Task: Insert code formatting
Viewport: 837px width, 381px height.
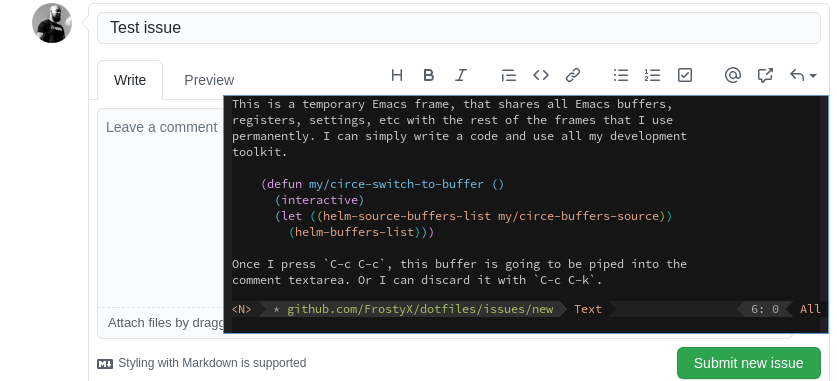Action: click(x=541, y=75)
